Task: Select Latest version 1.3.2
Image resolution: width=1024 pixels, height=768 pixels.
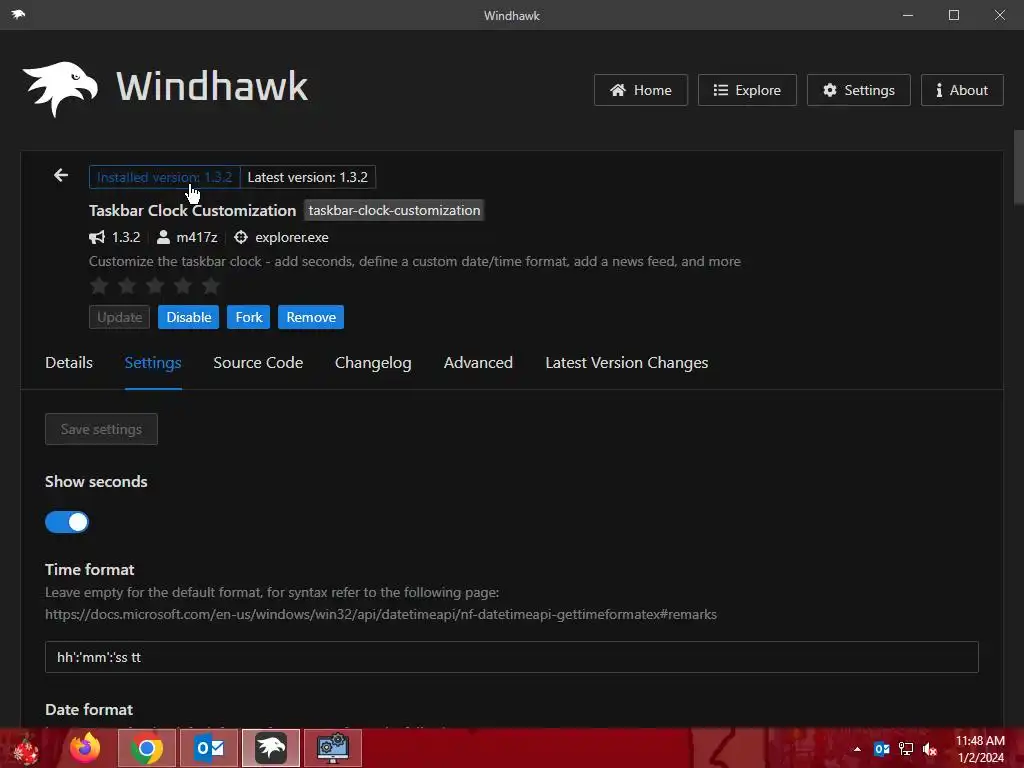Action: point(308,177)
